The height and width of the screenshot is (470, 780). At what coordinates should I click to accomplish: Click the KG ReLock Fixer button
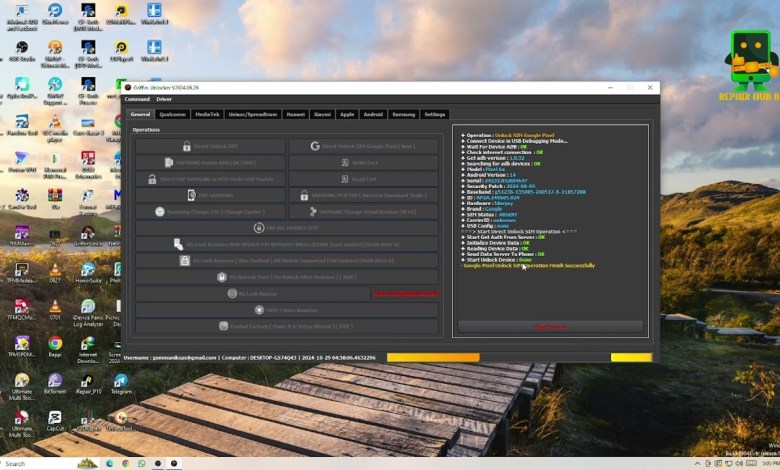pos(287,277)
